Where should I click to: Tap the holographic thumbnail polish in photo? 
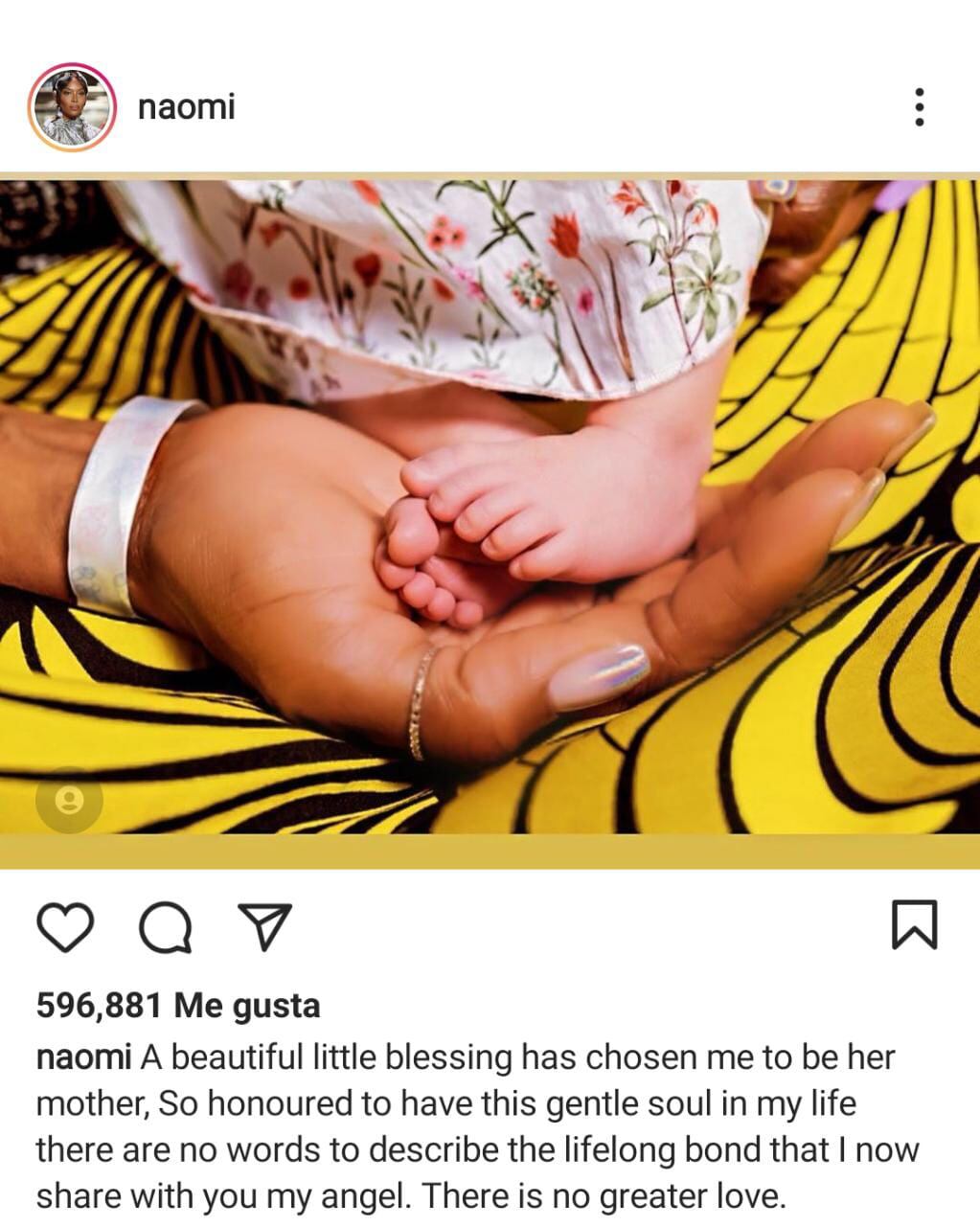click(x=599, y=676)
